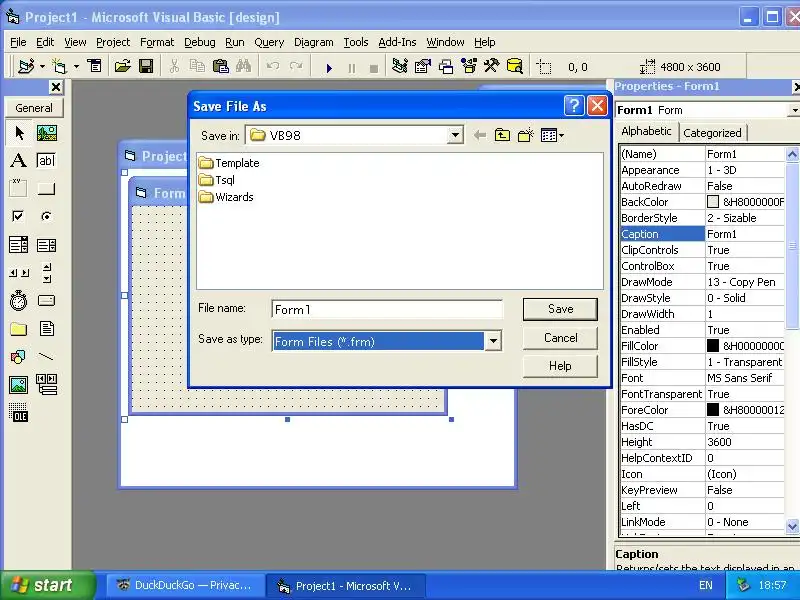This screenshot has width=800, height=600.
Task: Click the ForeColor black swatch
Action: [x=713, y=410]
